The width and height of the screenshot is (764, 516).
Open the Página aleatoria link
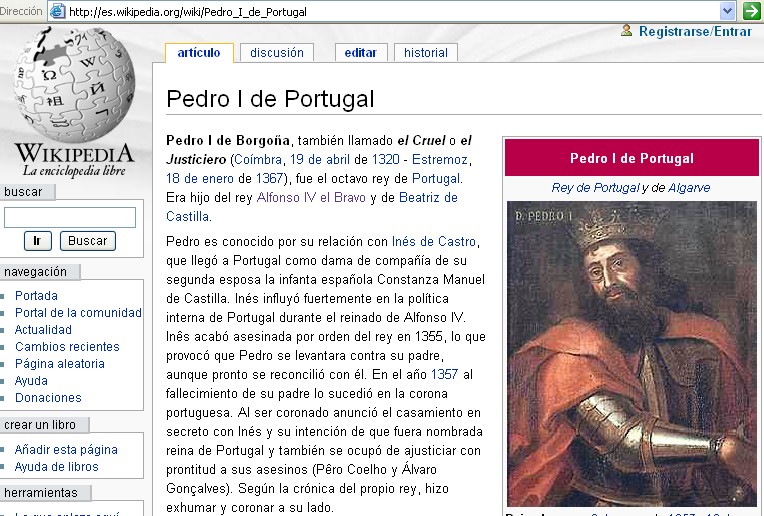[x=59, y=363]
